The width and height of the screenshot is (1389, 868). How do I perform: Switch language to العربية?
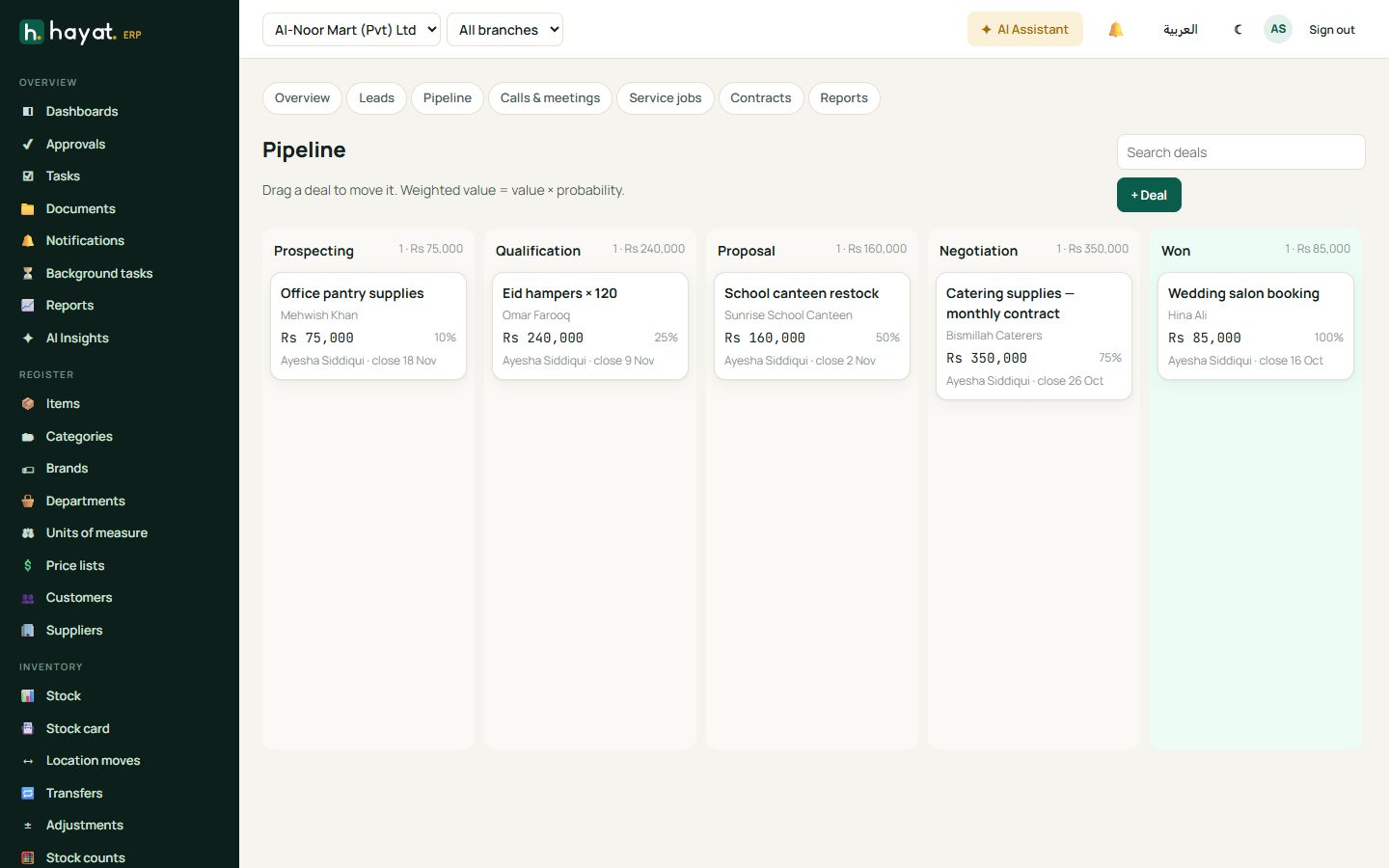[1181, 30]
